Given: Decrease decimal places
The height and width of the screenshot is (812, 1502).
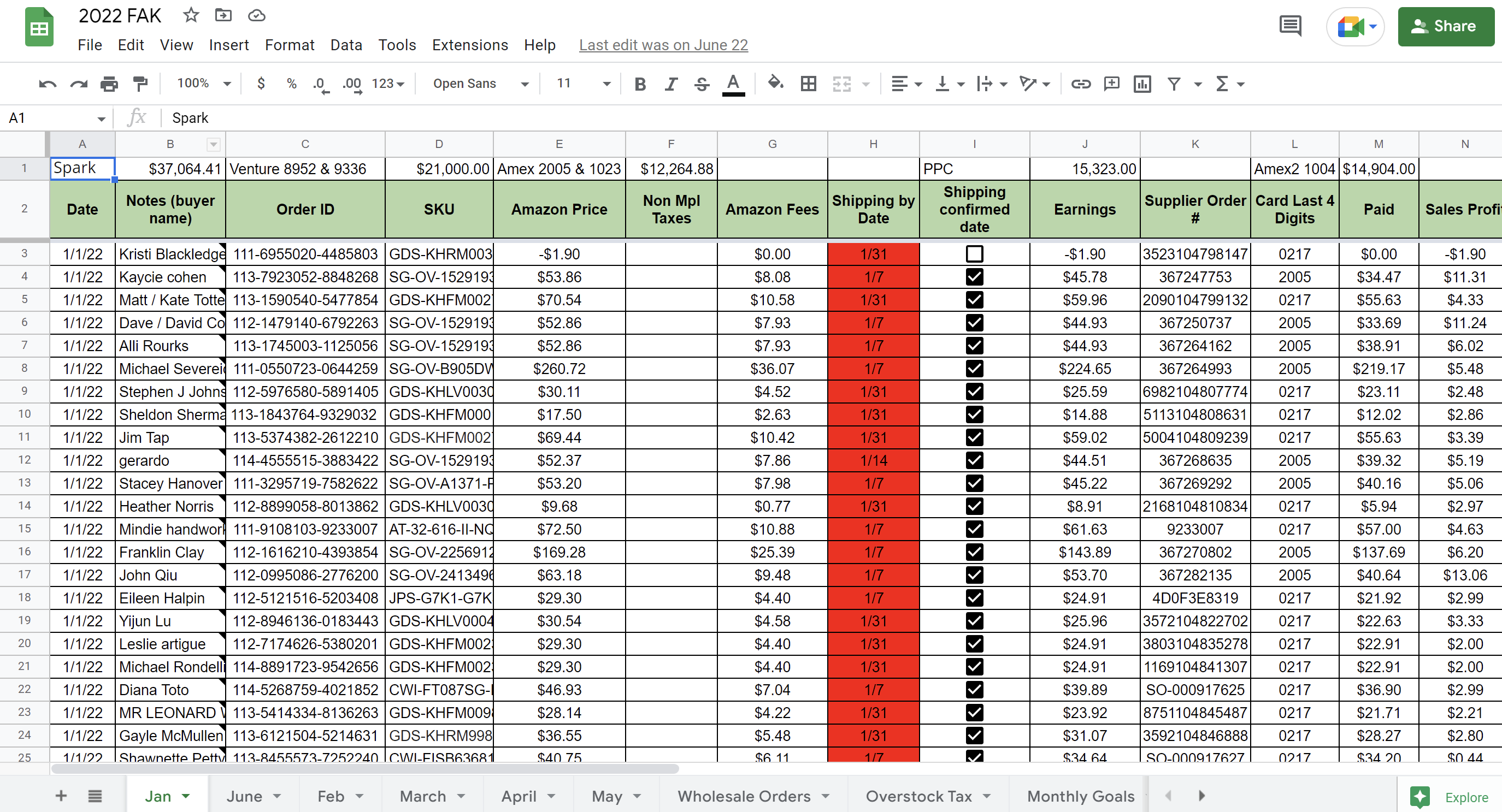Looking at the screenshot, I should click(x=321, y=84).
